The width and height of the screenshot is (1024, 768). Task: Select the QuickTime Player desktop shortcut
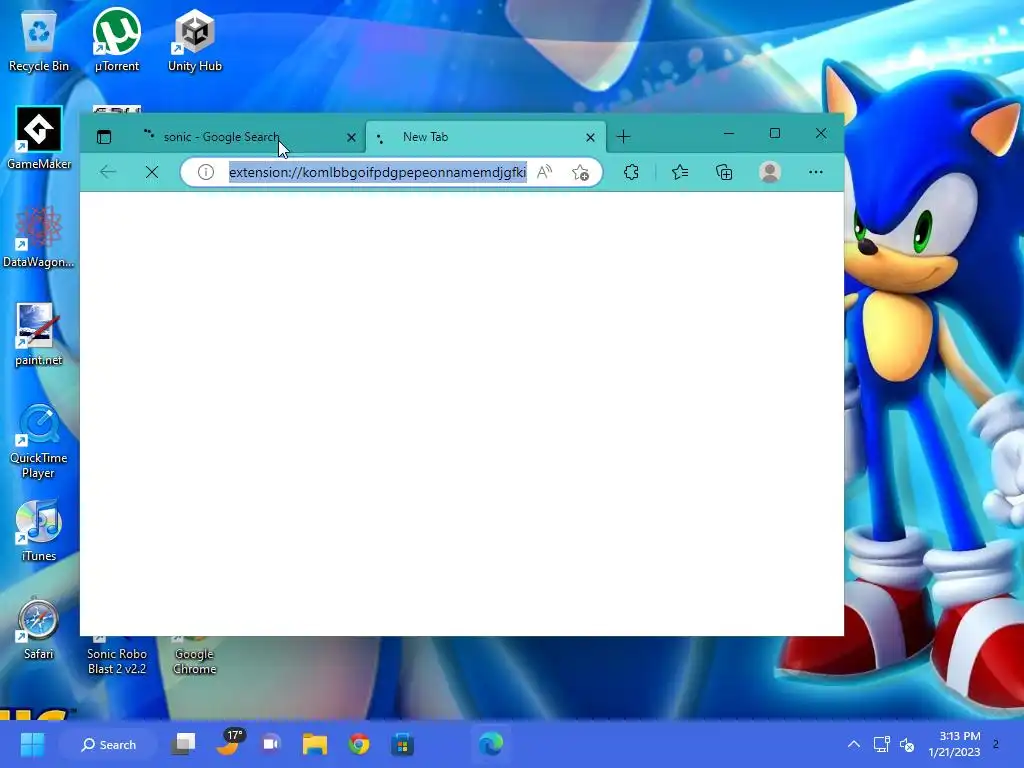(x=39, y=441)
